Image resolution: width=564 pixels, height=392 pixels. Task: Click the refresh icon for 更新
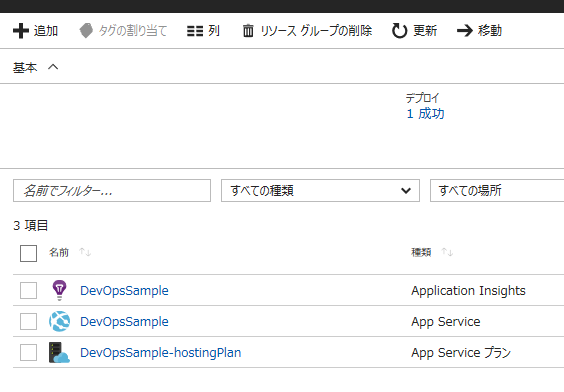399,31
